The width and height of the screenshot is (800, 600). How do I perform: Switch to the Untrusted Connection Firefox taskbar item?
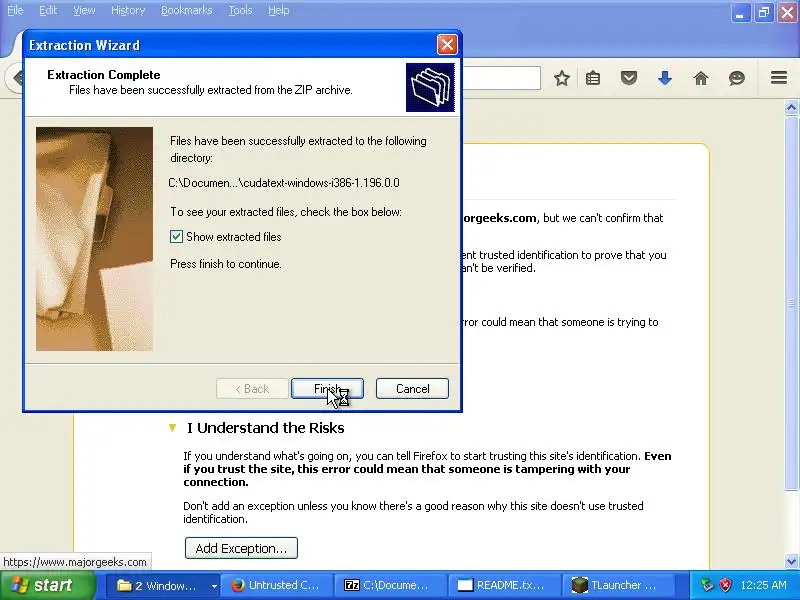(x=277, y=585)
